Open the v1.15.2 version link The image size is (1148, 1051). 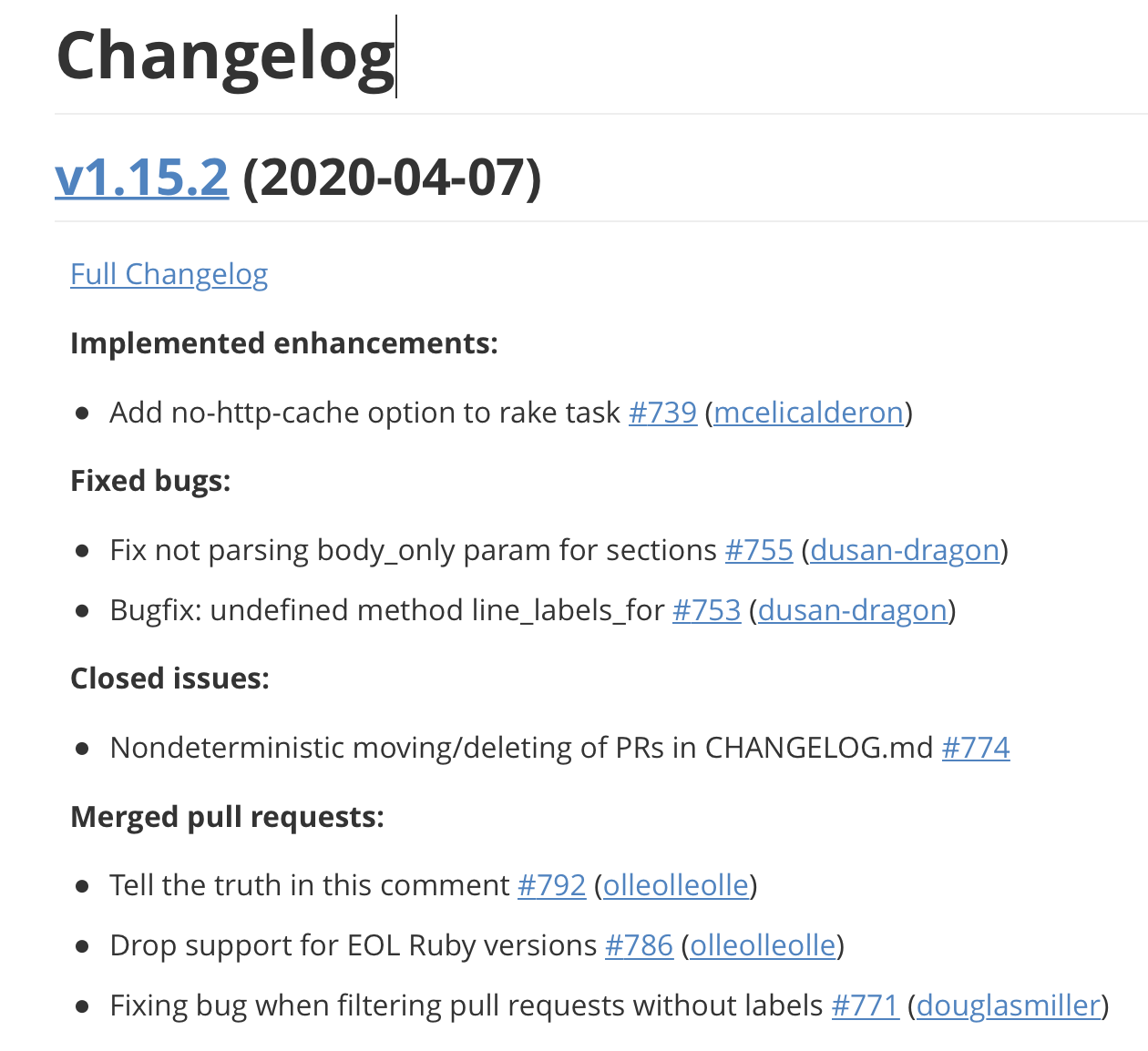click(x=141, y=177)
